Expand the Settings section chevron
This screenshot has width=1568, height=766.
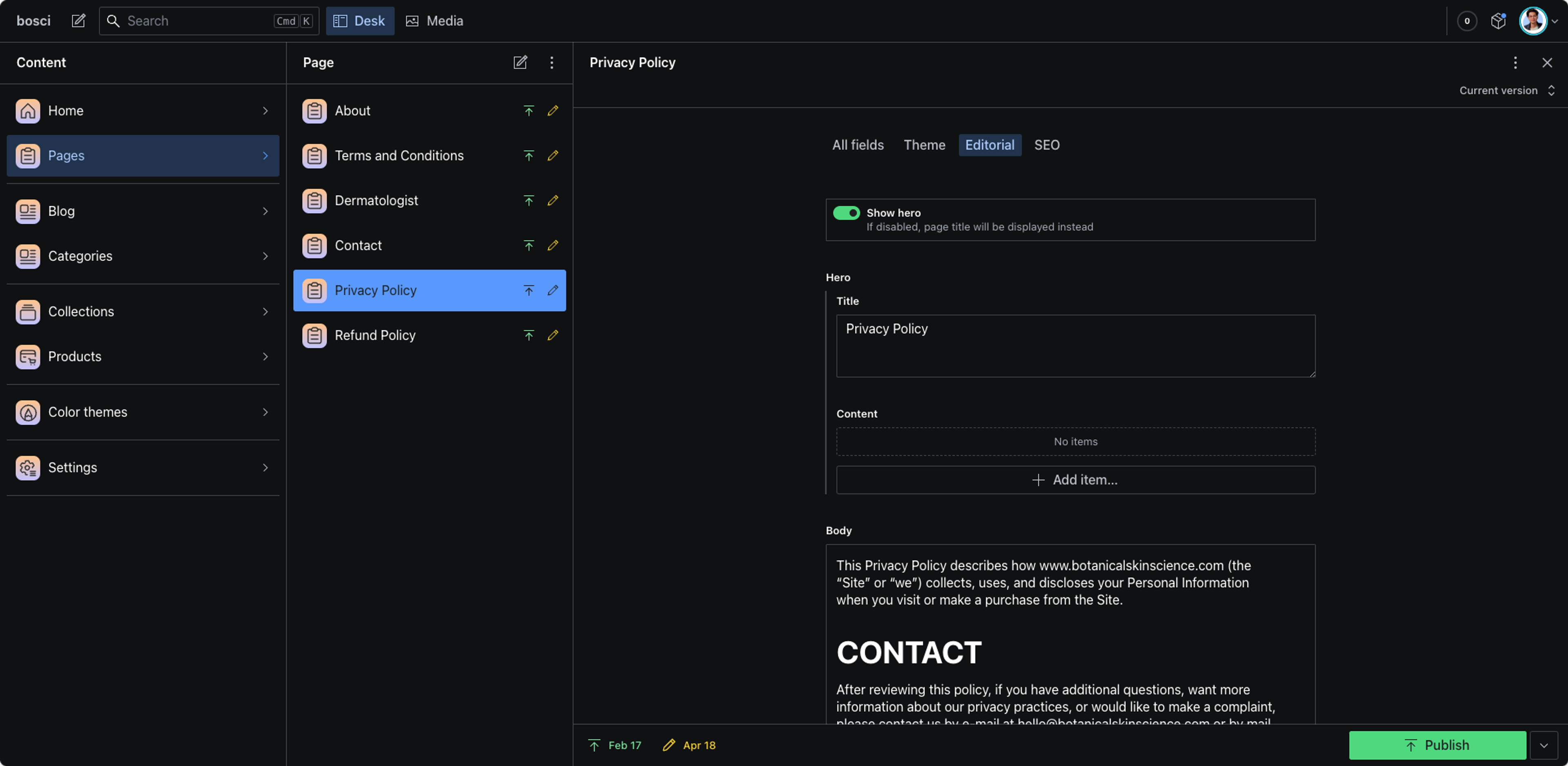pyautogui.click(x=265, y=468)
